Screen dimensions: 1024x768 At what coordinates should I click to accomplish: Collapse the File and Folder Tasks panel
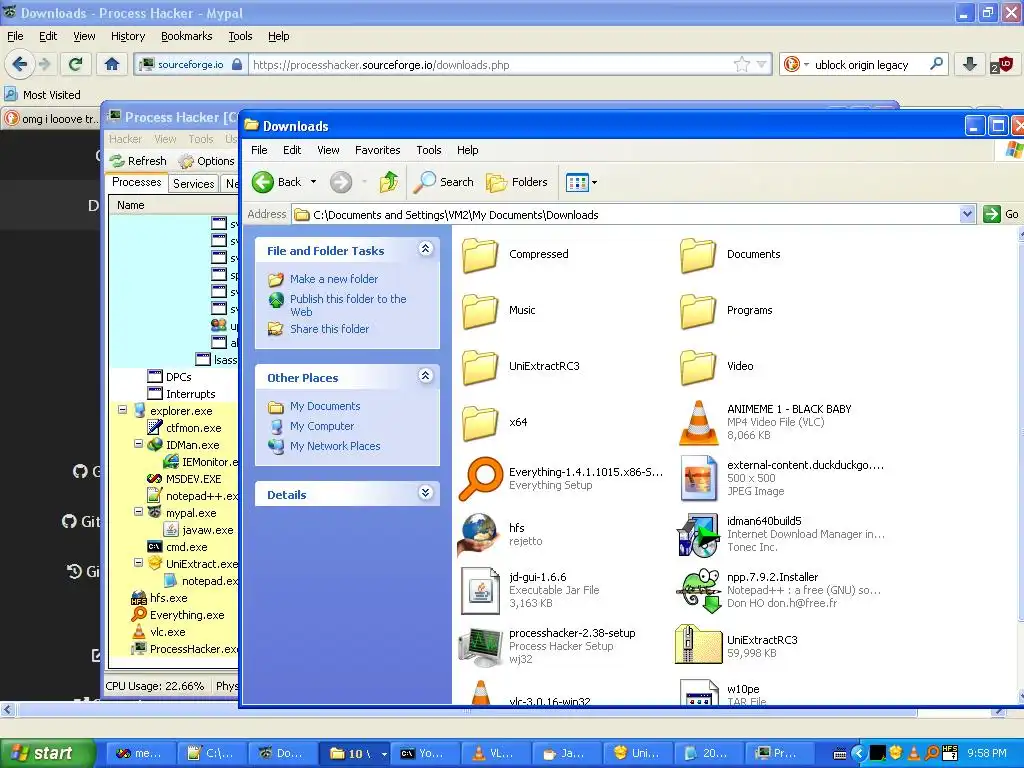pos(425,249)
